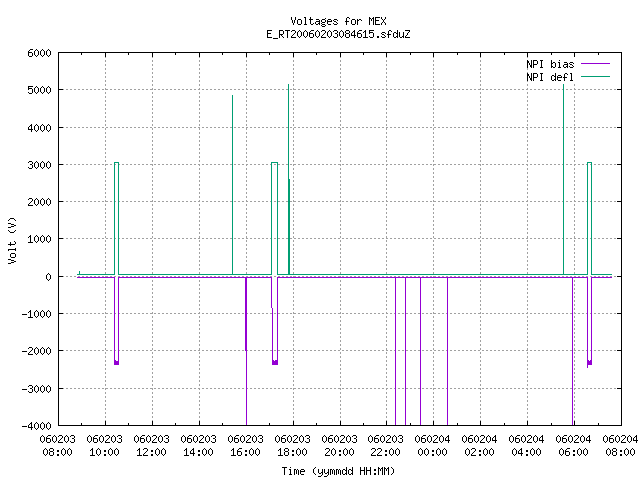Click the purple bias dip after 17:00
This screenshot has width=640, height=480.
(275, 321)
